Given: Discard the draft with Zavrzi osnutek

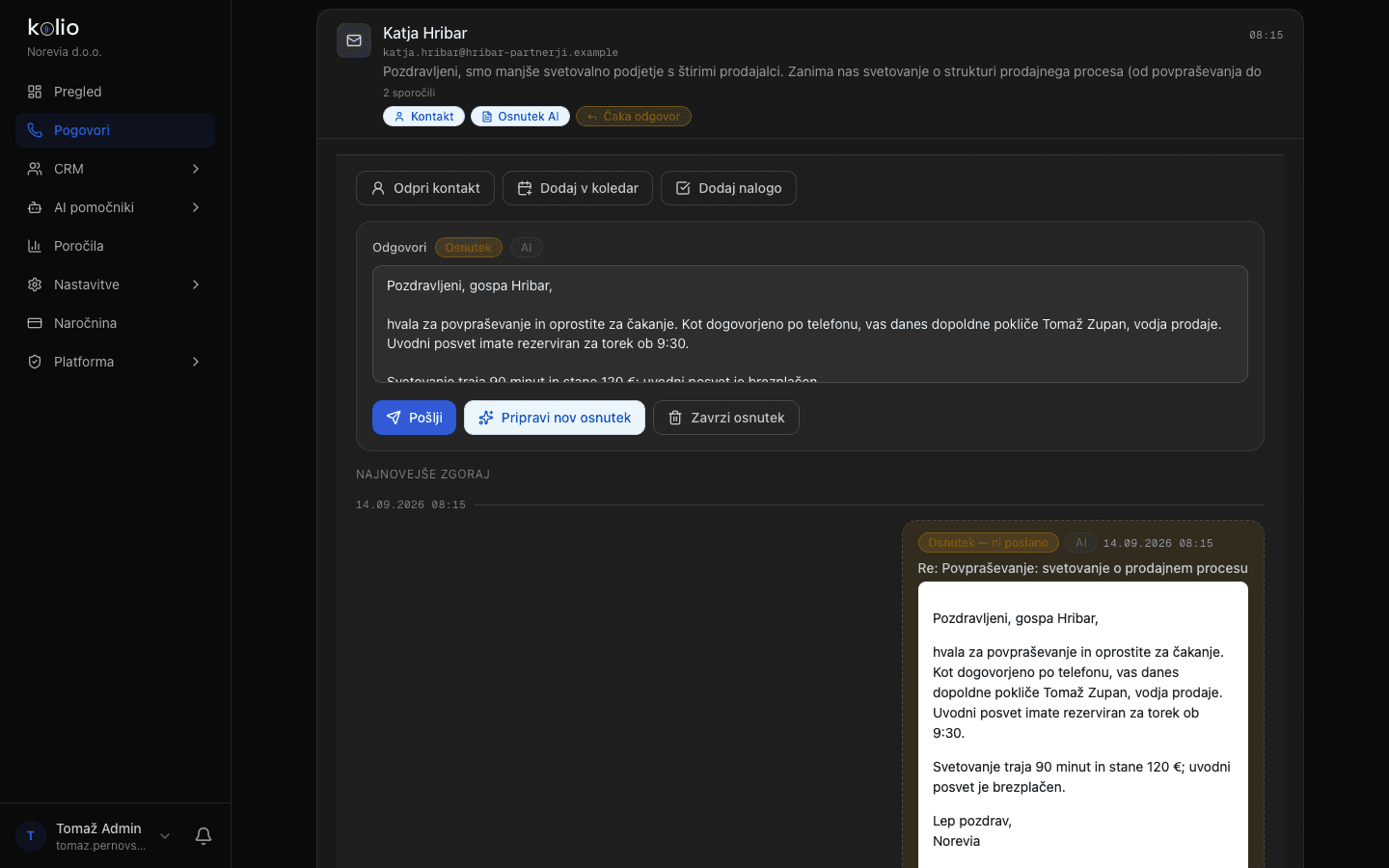Looking at the screenshot, I should point(726,418).
